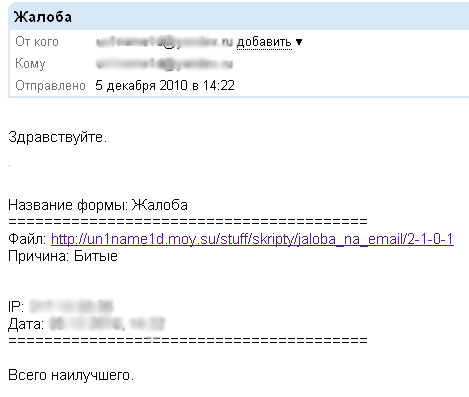The width and height of the screenshot is (469, 397).
Task: Click the "Файл:" label before the URL
Action: (x=27, y=239)
